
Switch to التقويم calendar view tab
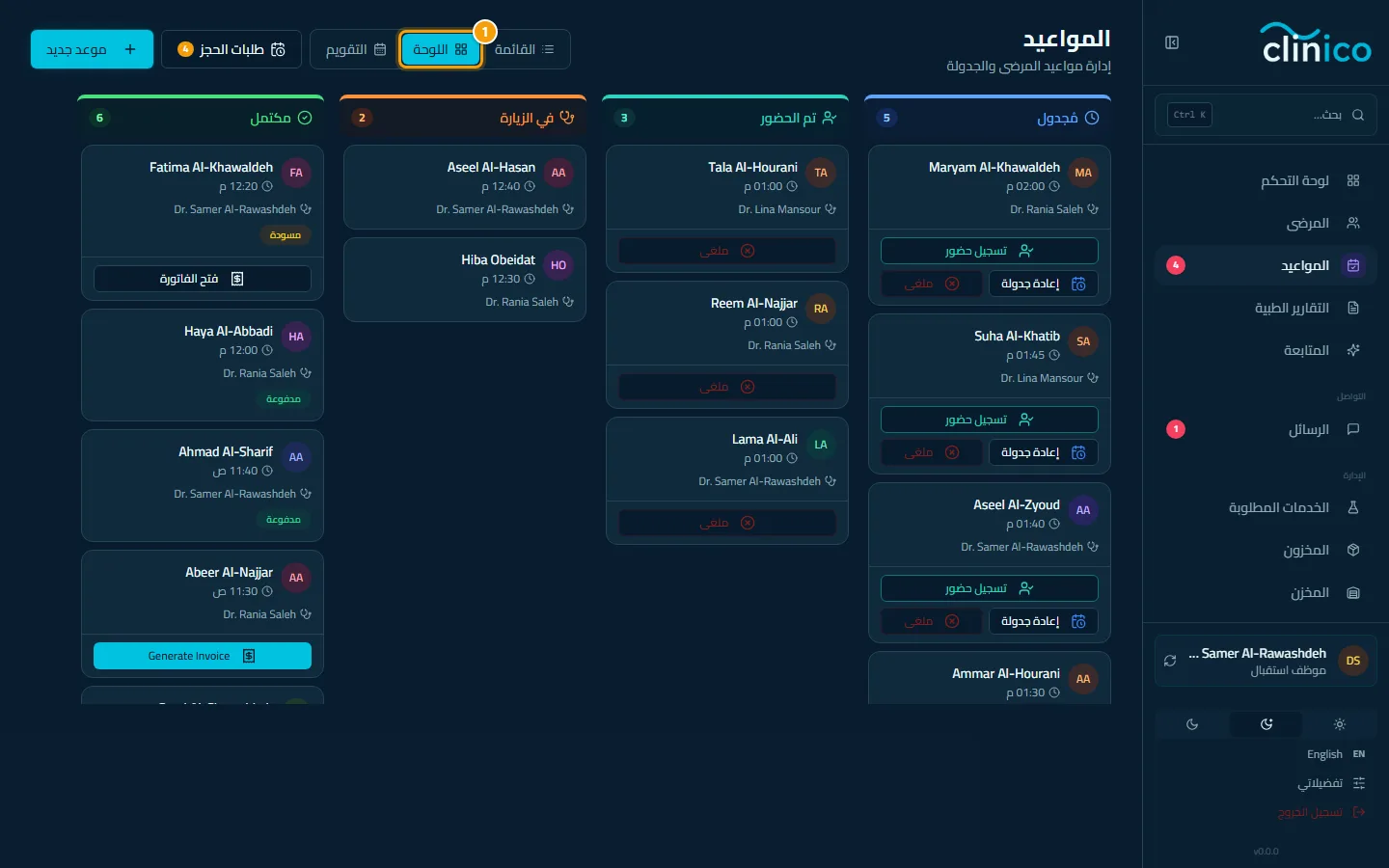pos(355,49)
